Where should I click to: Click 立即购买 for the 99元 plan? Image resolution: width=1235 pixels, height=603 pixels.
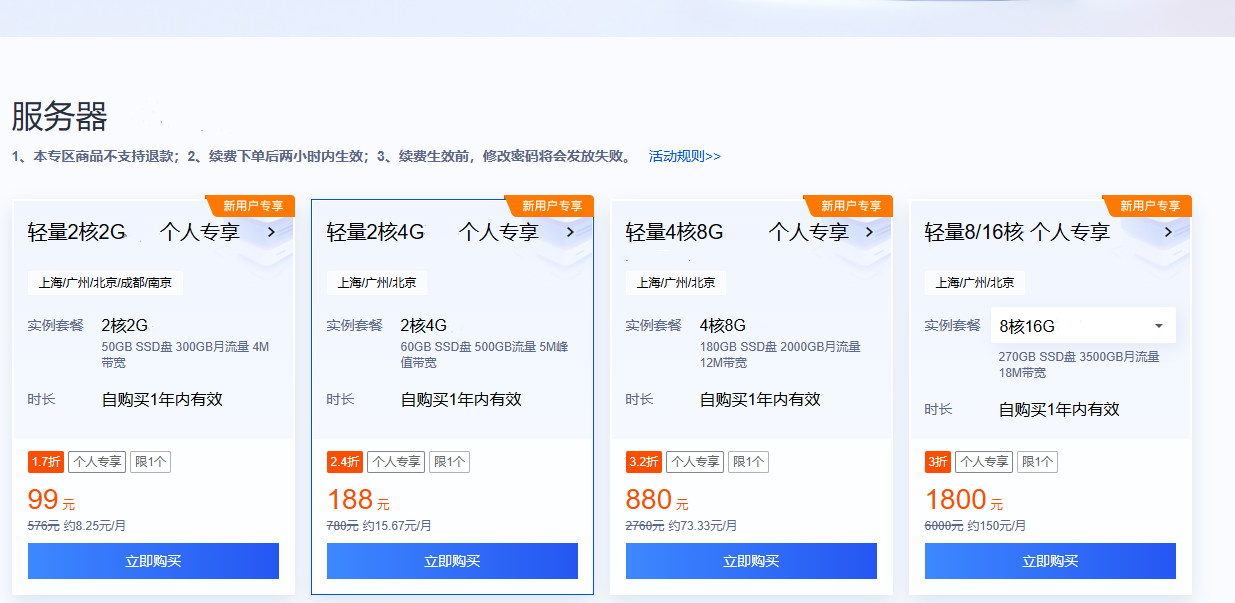coord(153,561)
